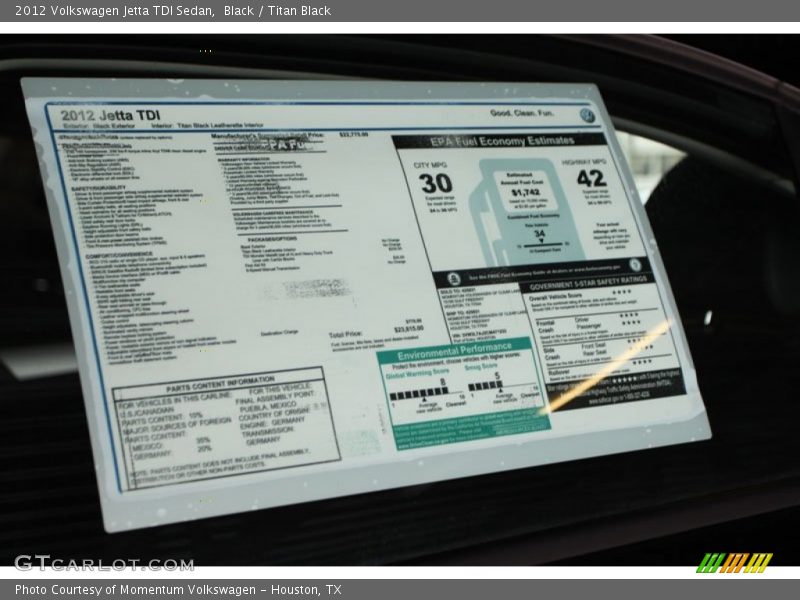This screenshot has width=800, height=600.
Task: Click the 'Parts Content Information' heading
Action: pos(220,384)
